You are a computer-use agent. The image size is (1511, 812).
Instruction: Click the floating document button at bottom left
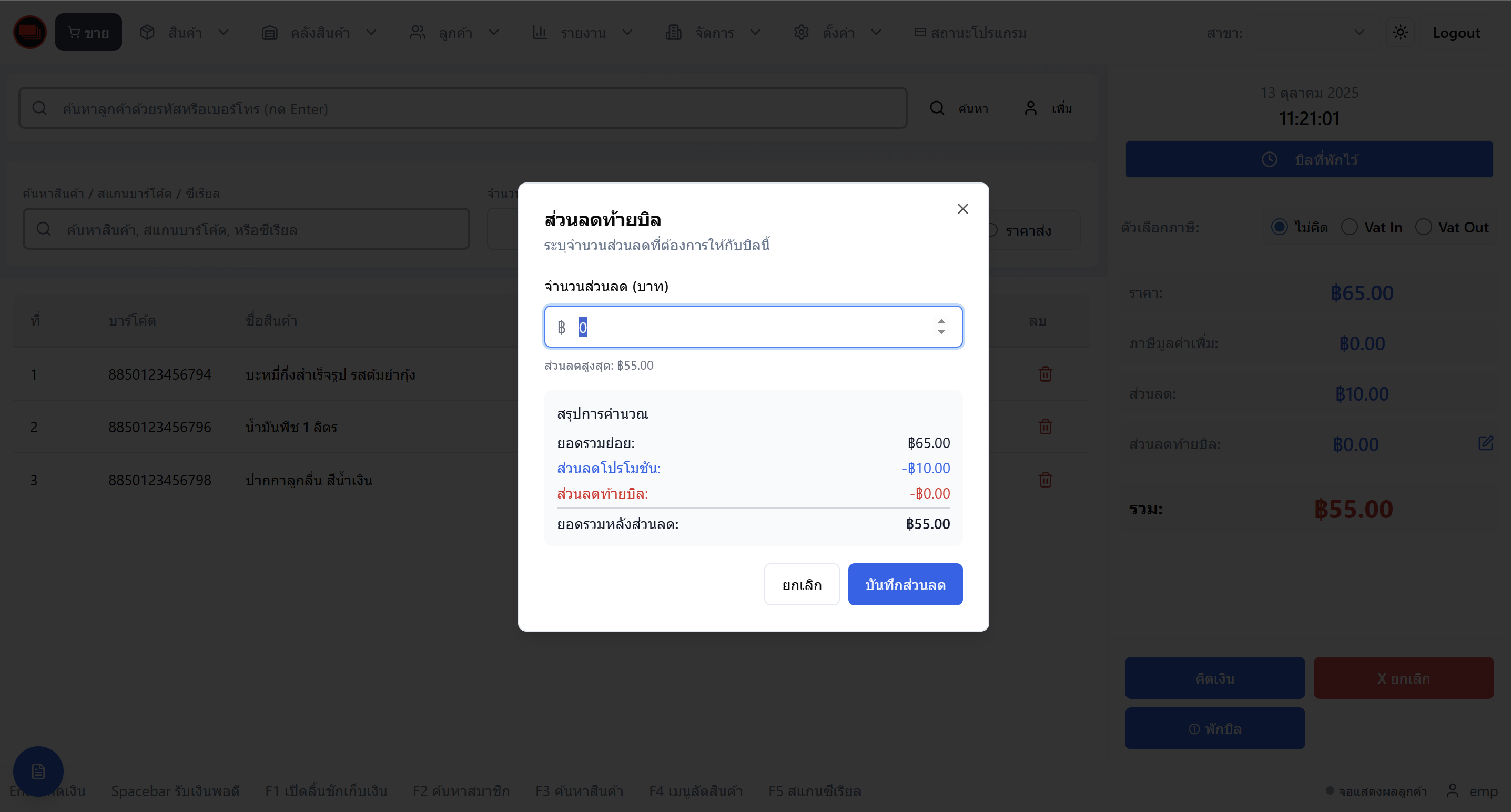coord(38,771)
